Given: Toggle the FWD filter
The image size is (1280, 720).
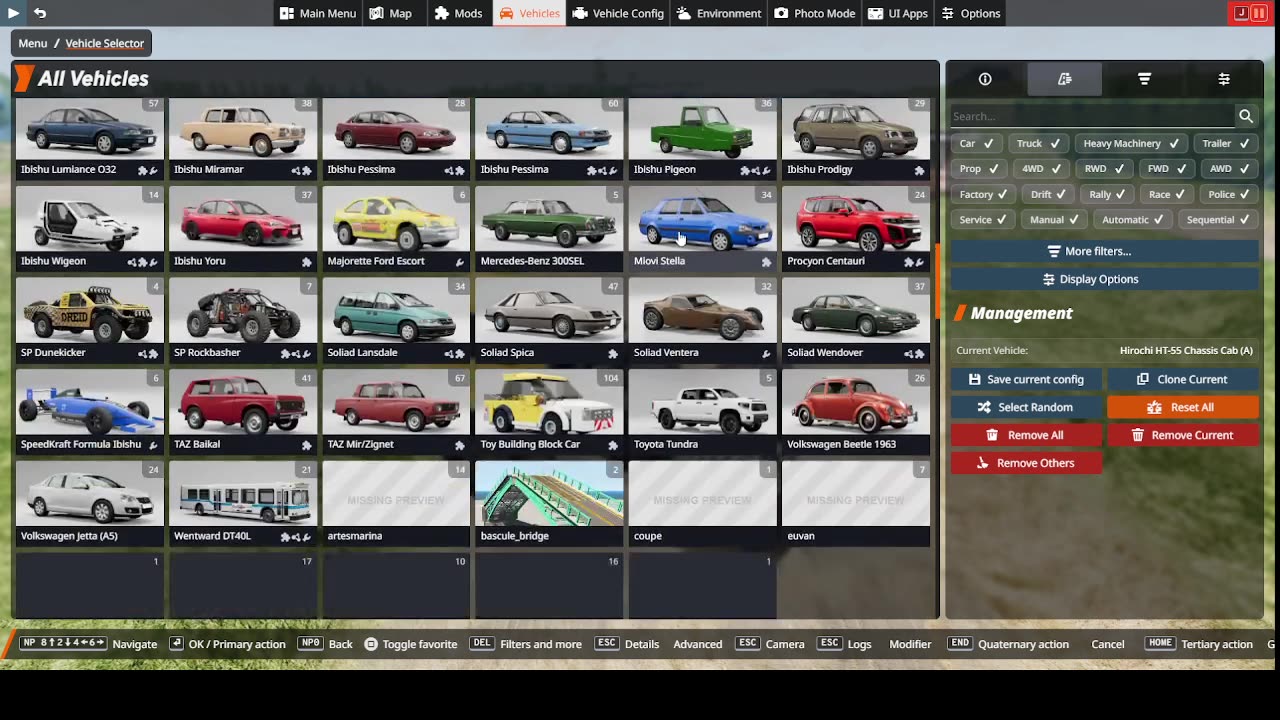Looking at the screenshot, I should point(1167,169).
